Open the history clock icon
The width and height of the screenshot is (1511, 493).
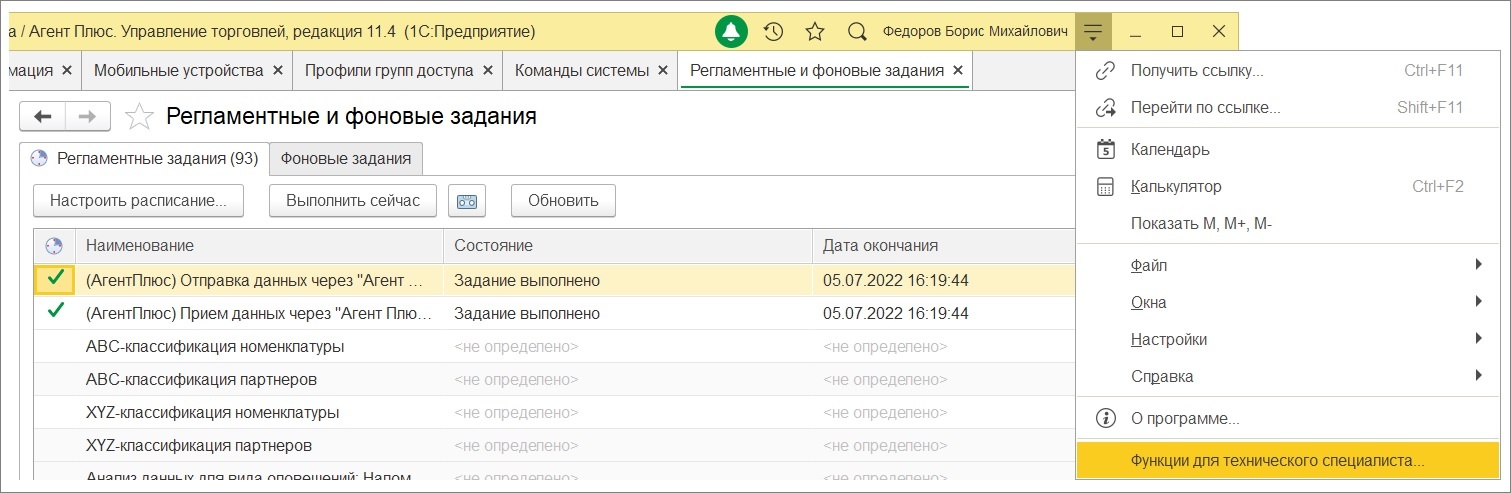773,32
